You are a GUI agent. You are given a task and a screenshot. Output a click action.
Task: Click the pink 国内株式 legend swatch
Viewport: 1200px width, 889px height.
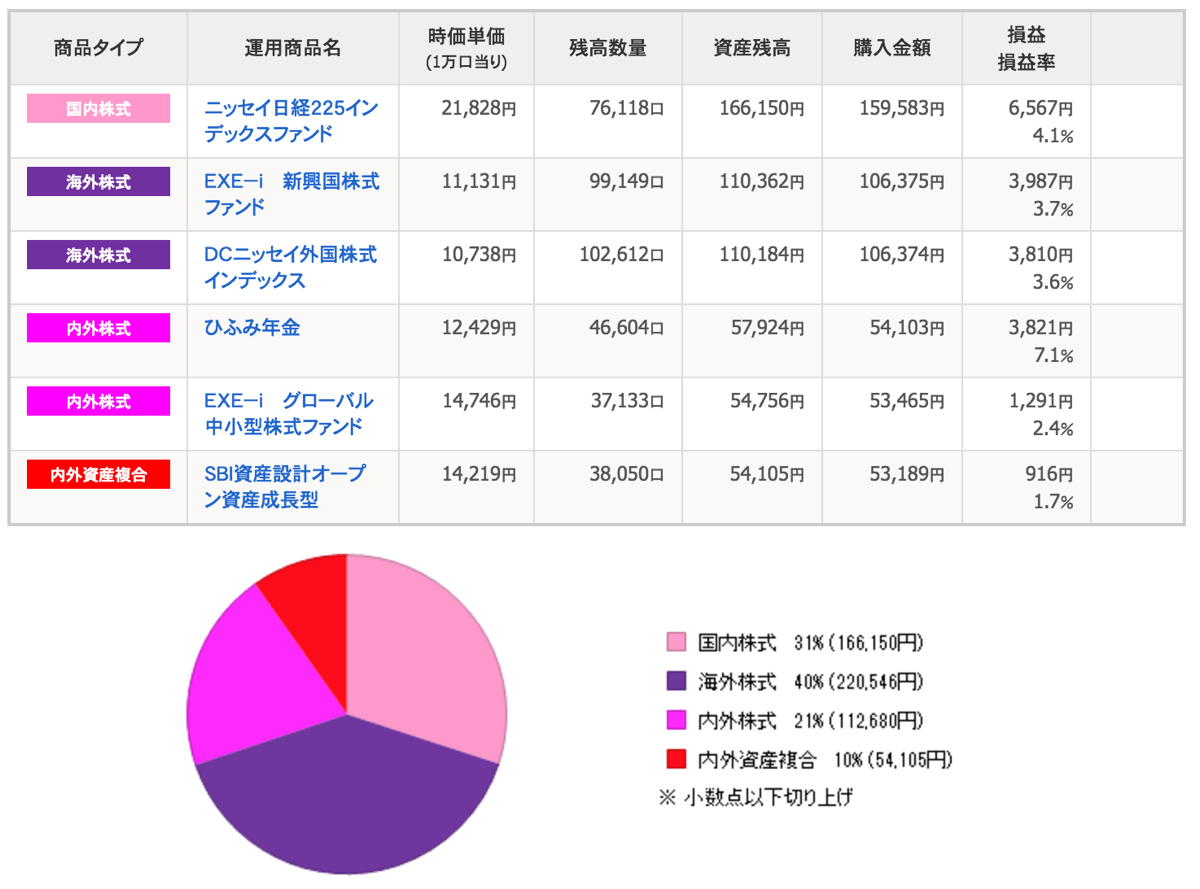click(676, 641)
